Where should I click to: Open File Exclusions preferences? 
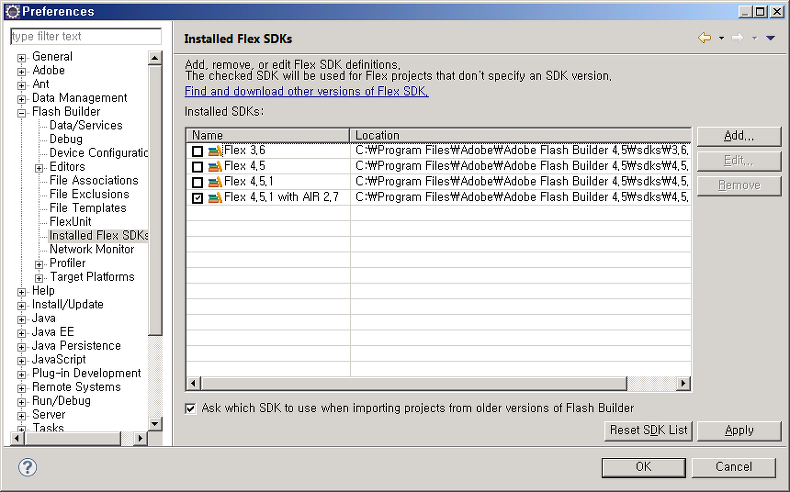tap(89, 194)
